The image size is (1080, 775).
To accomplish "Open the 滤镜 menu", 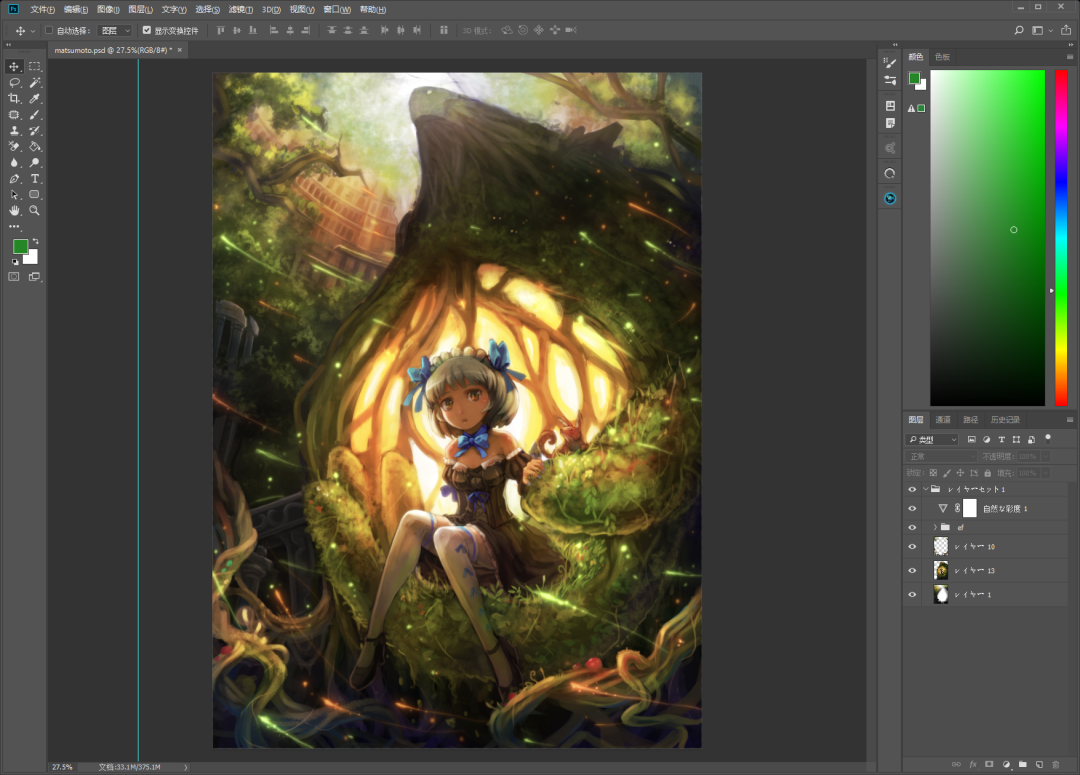I will [239, 9].
